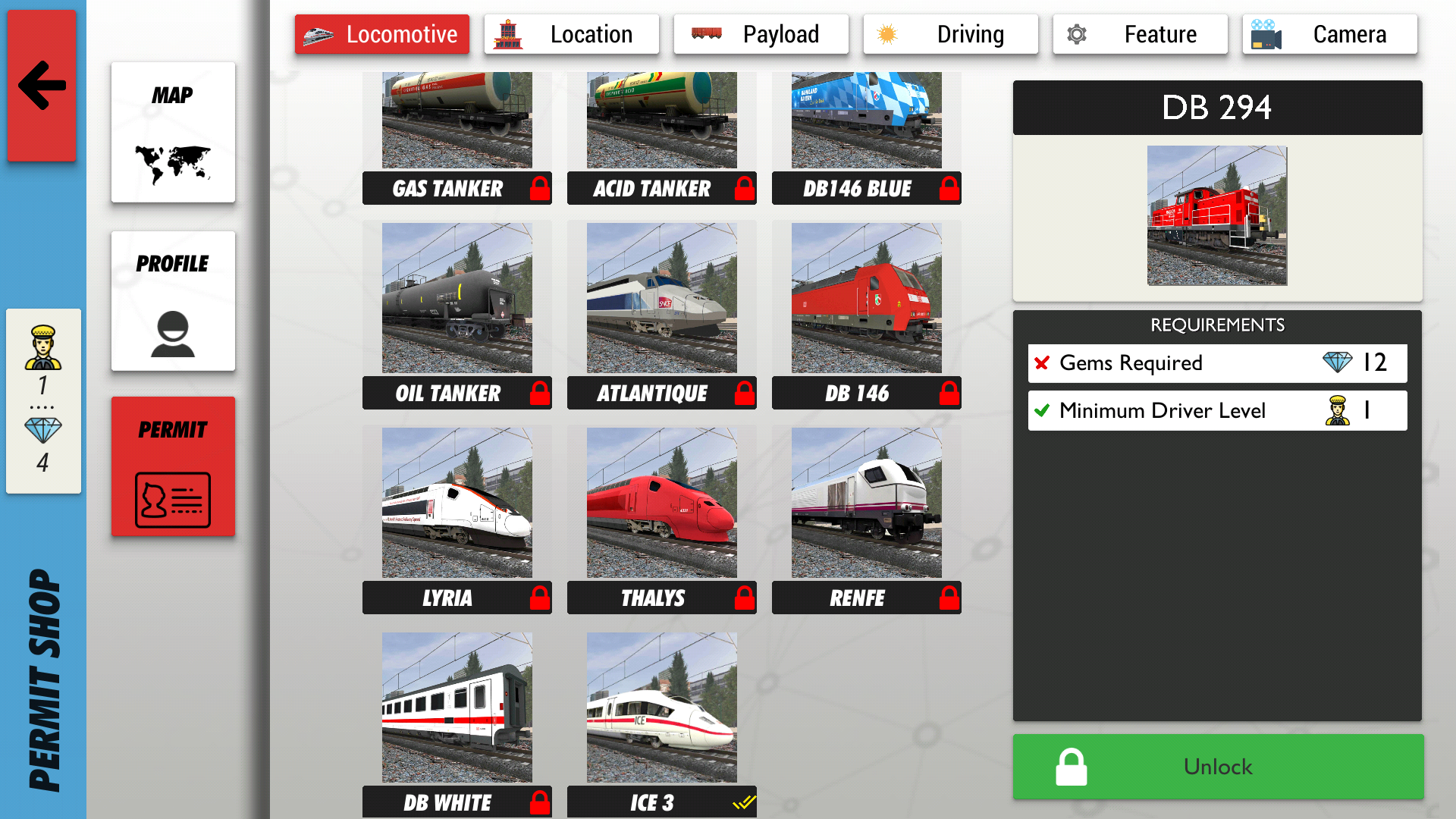Viewport: 1456px width, 819px height.
Task: Click the Gas Tanker lock icon
Action: 540,187
